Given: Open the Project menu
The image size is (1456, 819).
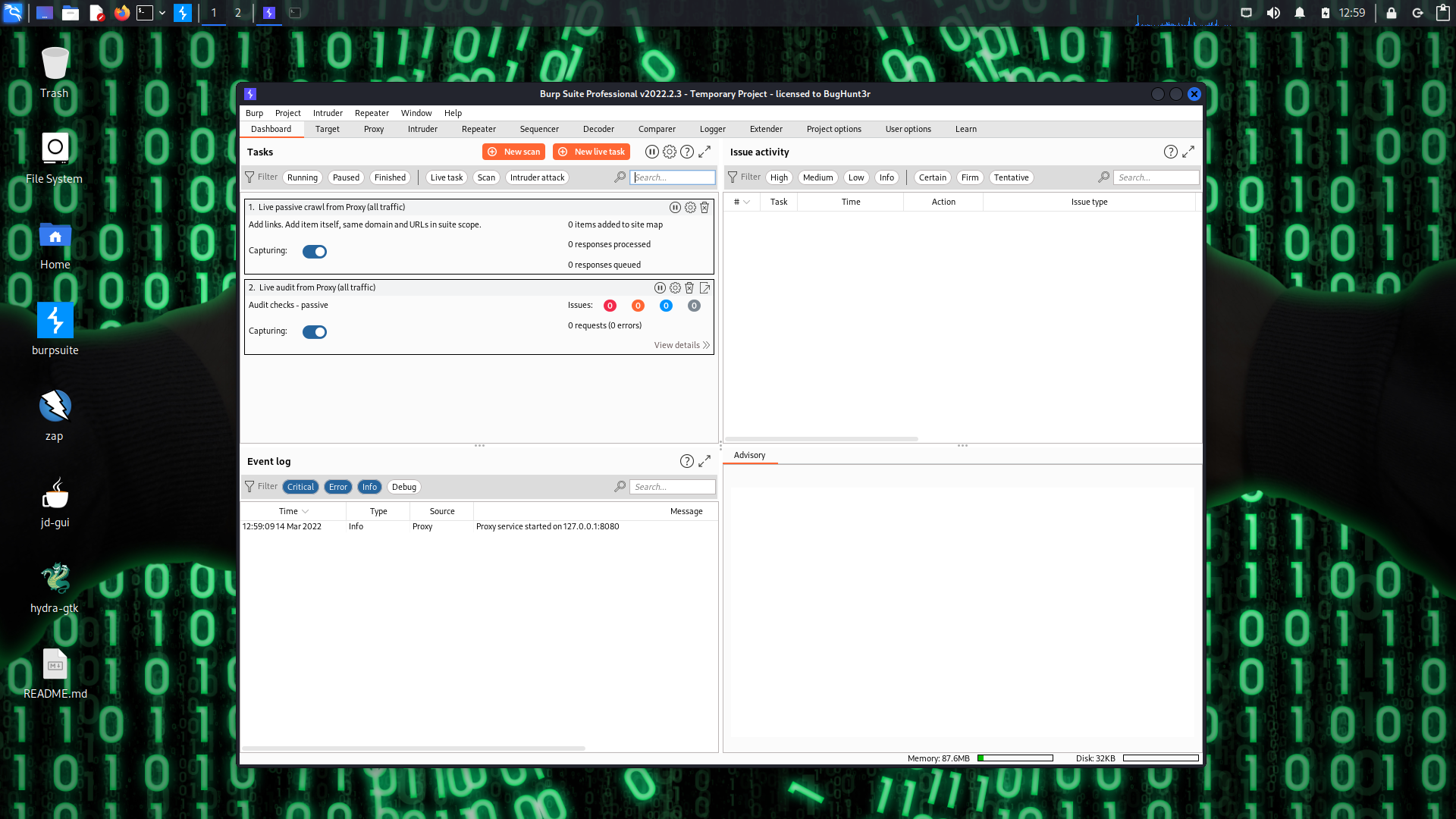Looking at the screenshot, I should click(288, 113).
